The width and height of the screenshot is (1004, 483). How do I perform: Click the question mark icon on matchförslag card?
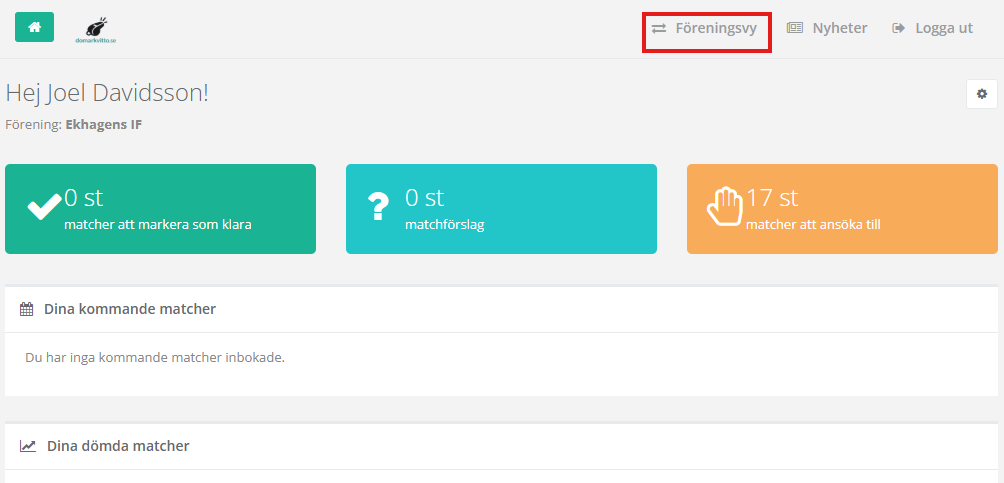pyautogui.click(x=378, y=206)
